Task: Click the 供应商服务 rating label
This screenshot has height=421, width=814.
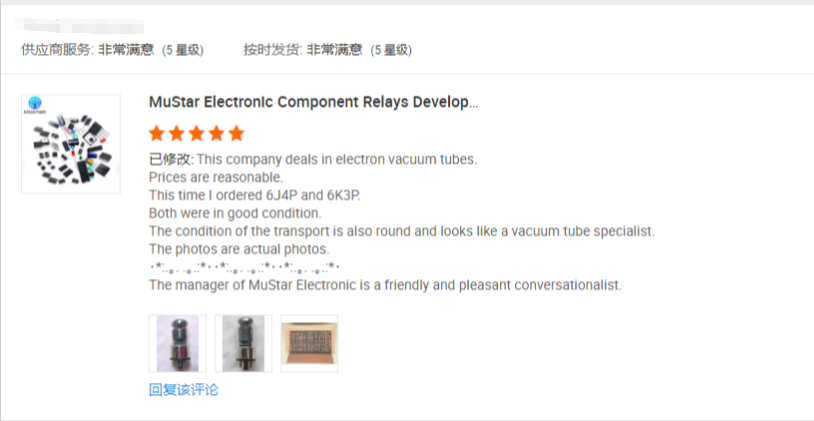Action: click(x=57, y=50)
